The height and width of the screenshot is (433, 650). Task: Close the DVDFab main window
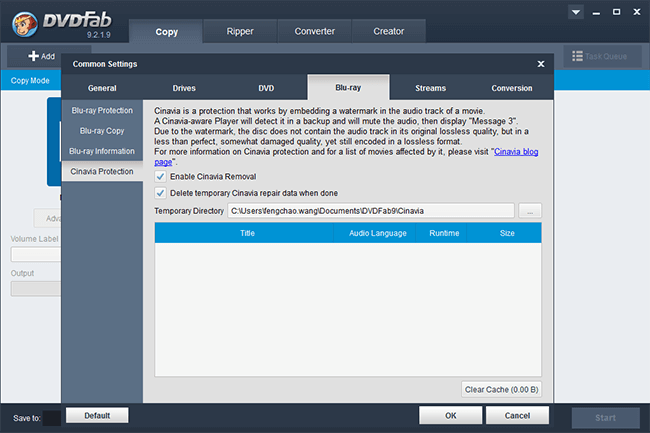click(x=637, y=12)
